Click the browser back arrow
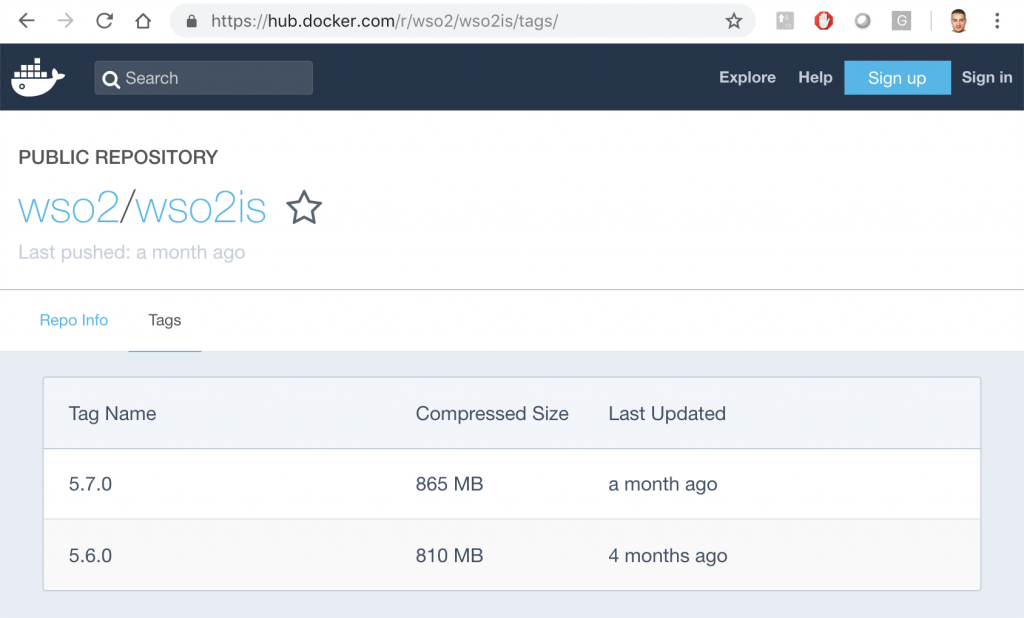The height and width of the screenshot is (618, 1024). point(26,21)
